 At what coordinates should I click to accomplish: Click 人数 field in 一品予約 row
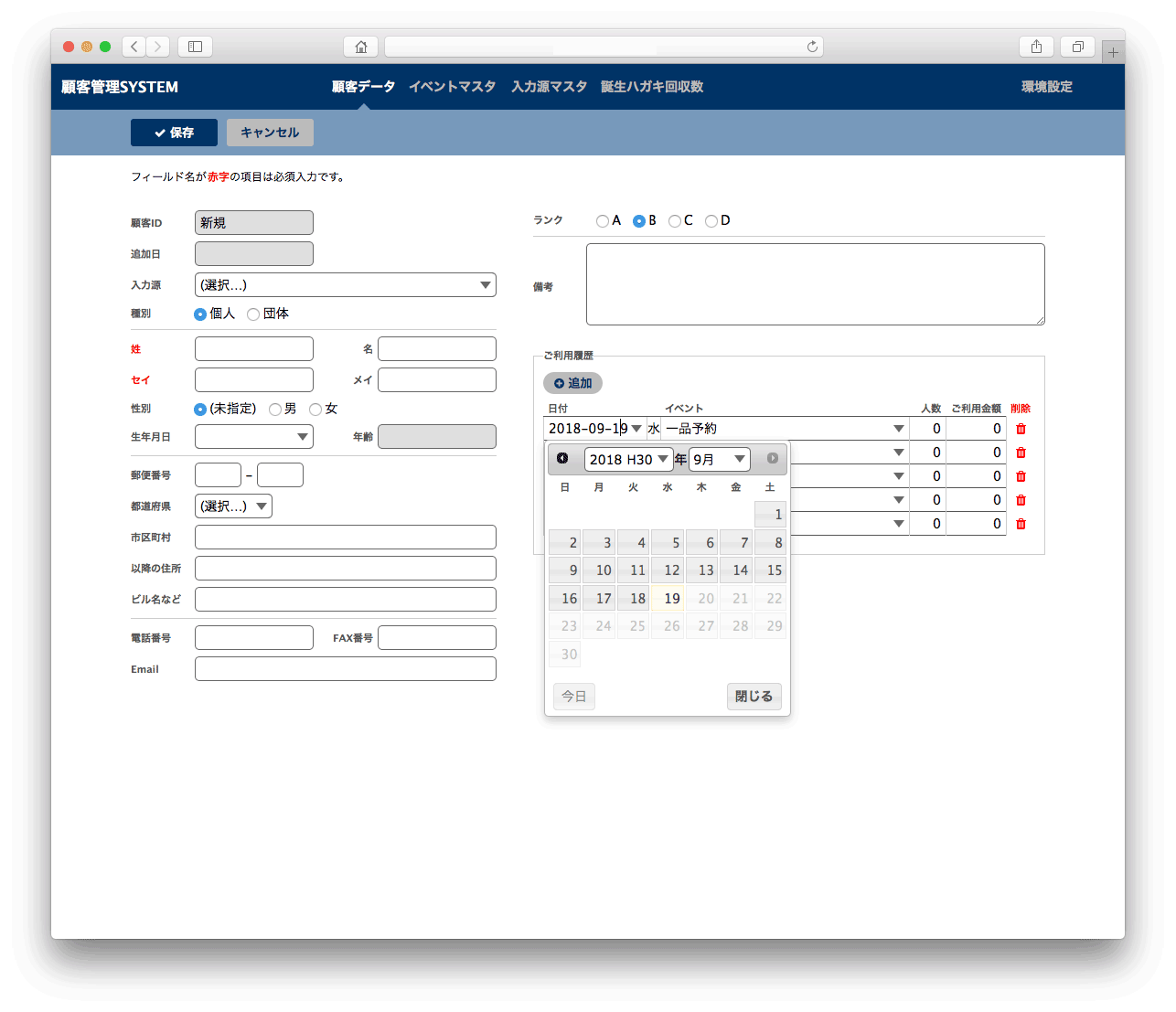[x=927, y=429]
